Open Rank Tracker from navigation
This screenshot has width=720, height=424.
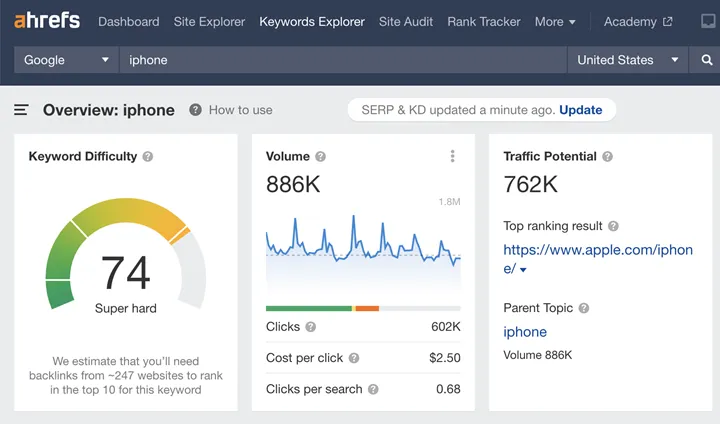[484, 21]
